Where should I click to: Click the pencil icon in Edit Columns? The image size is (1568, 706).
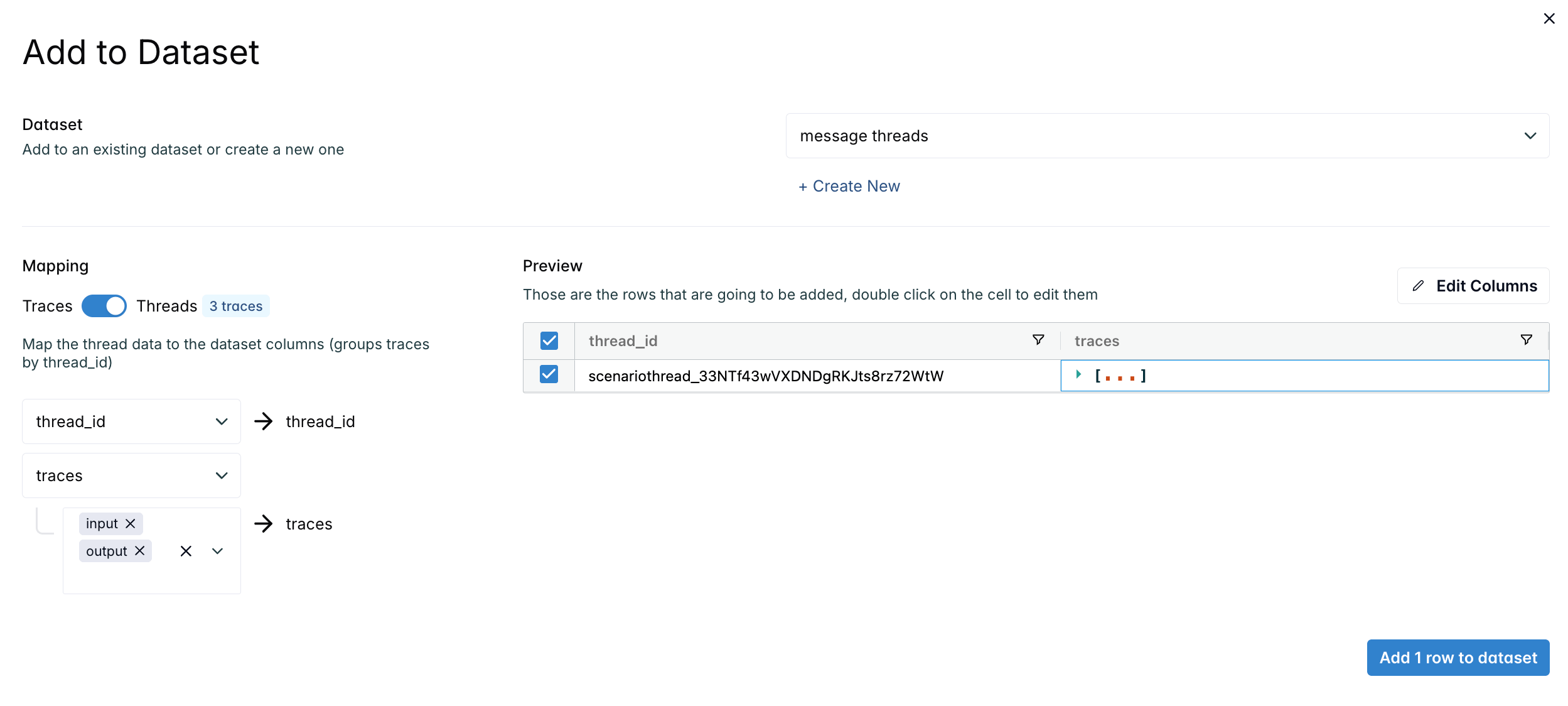coord(1418,286)
